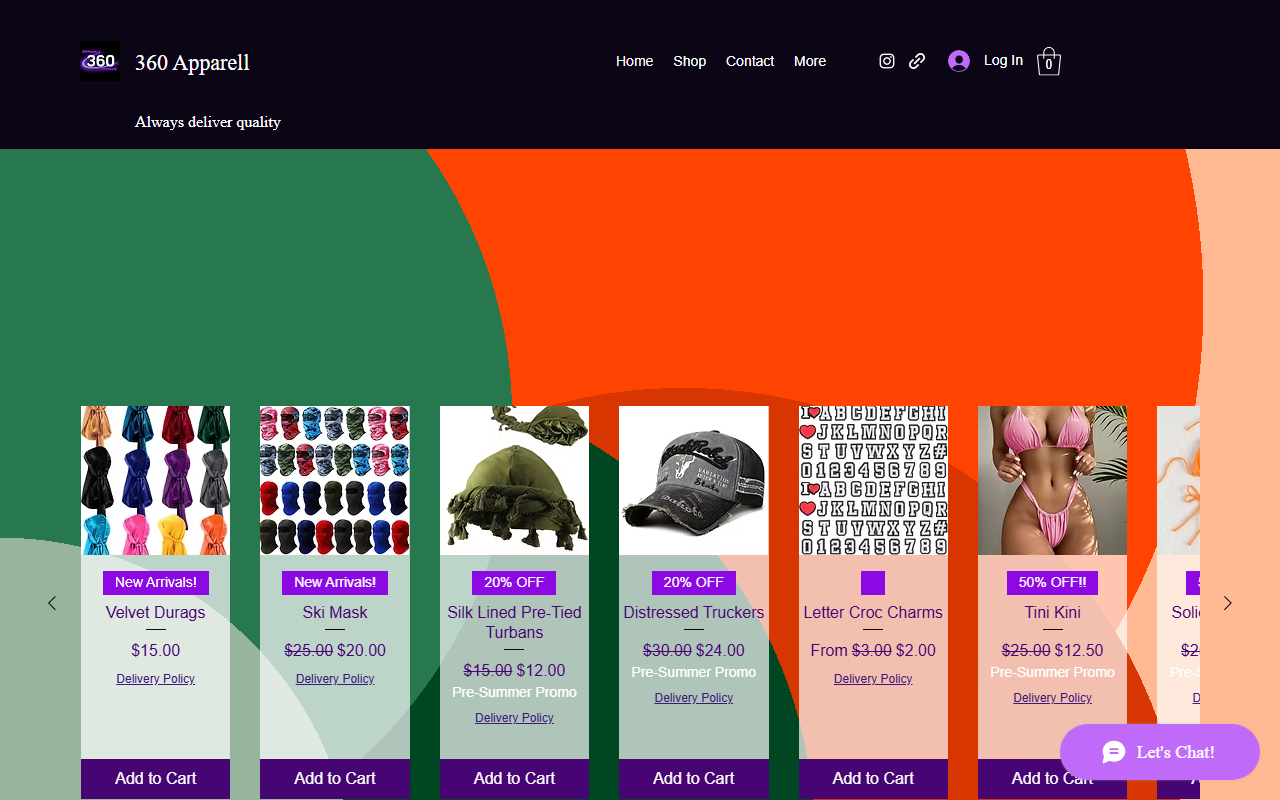Click the 50% OFF!! badge on Tini Kini
The width and height of the screenshot is (1280, 800).
1052,582
